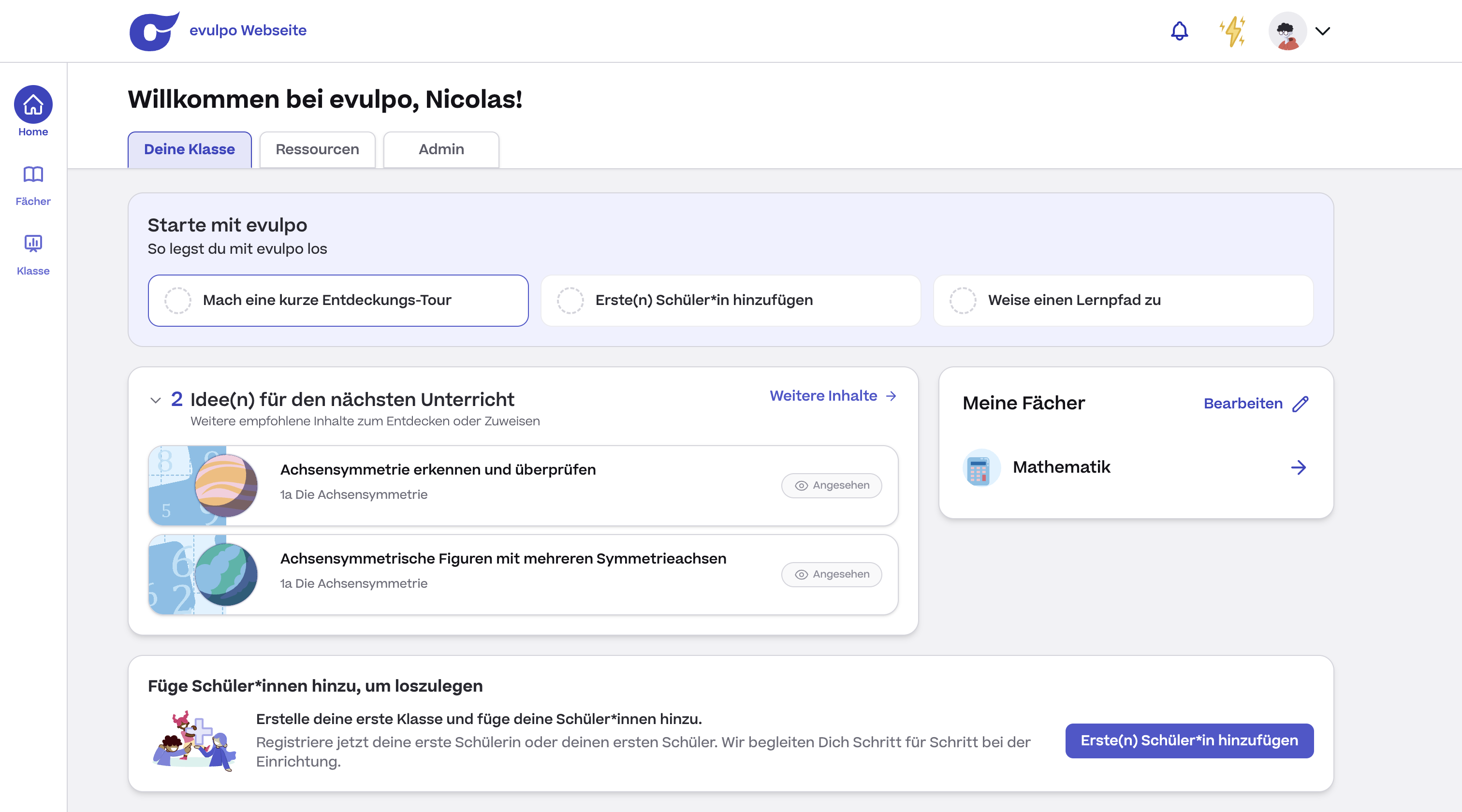Open the user avatar profile picture
The image size is (1462, 812).
pyautogui.click(x=1287, y=30)
